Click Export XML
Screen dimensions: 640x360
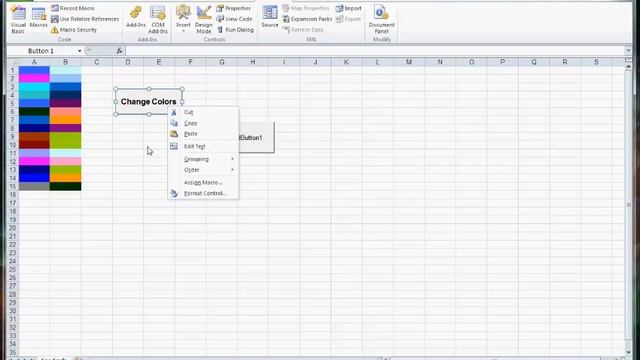tap(348, 19)
